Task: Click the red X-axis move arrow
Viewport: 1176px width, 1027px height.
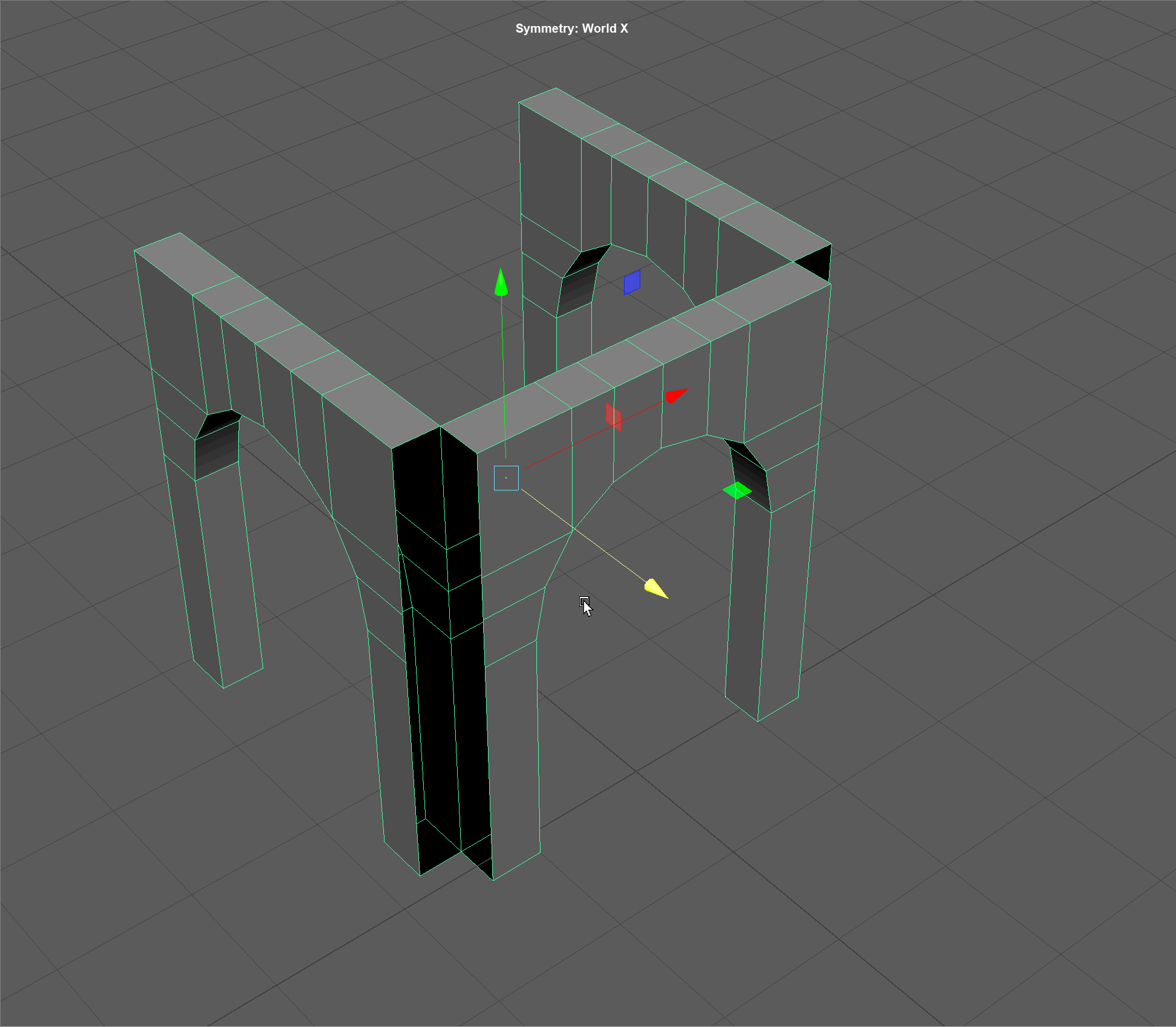Action: [x=676, y=396]
